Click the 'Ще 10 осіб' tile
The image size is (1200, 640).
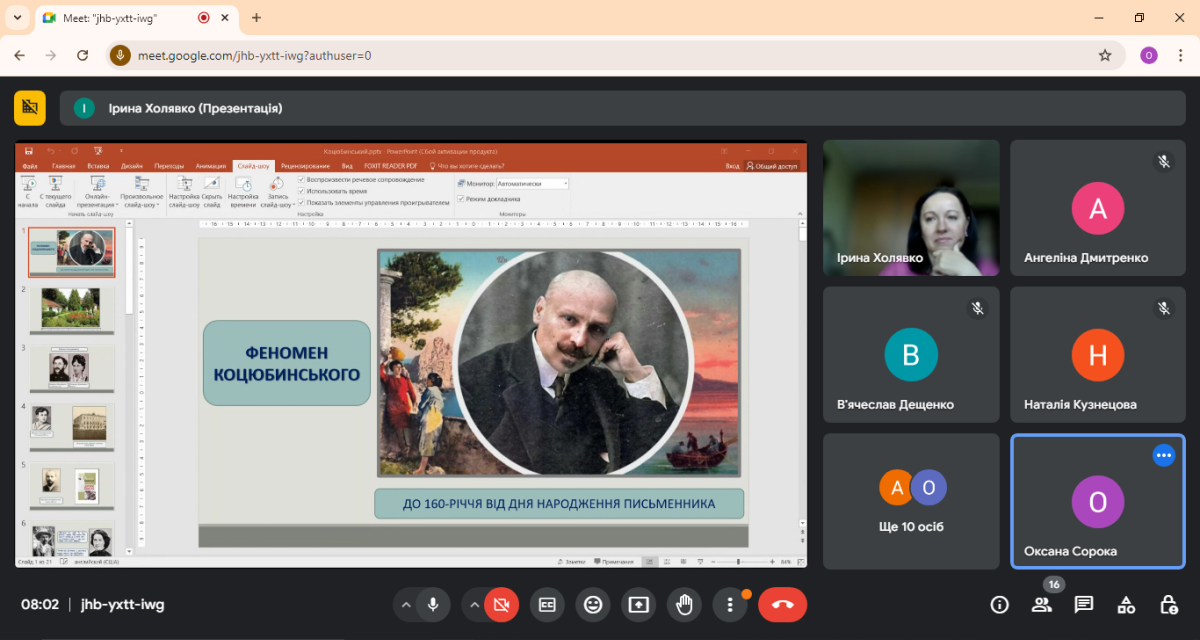911,501
